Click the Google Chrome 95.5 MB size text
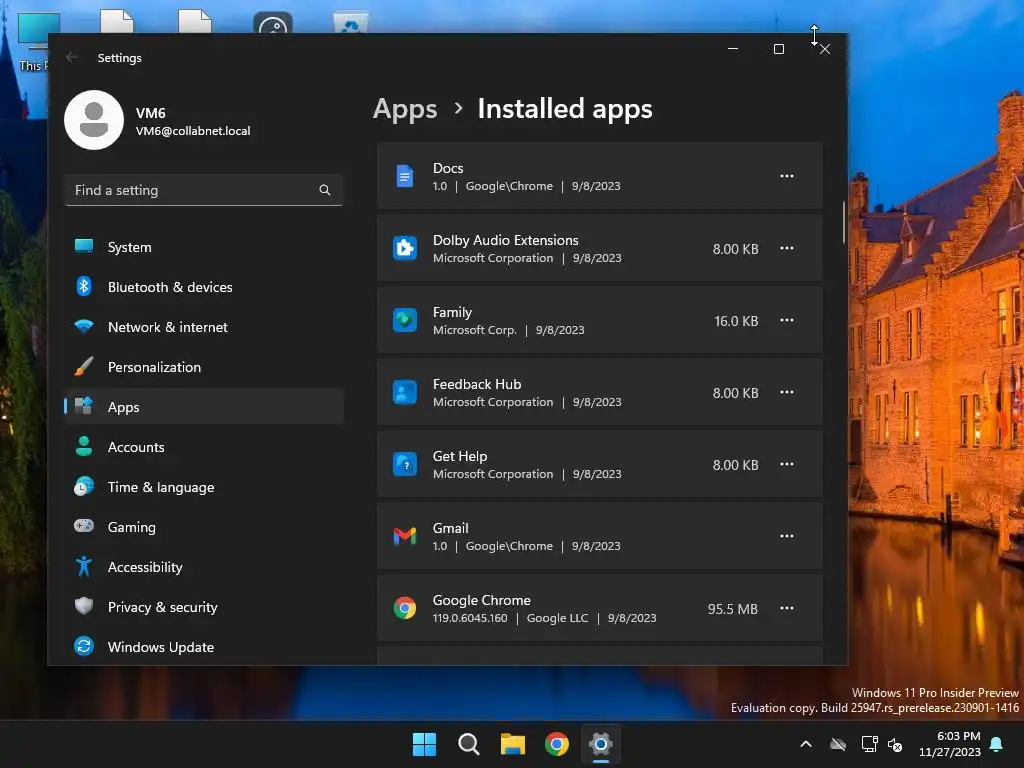The height and width of the screenshot is (768, 1024). tap(733, 609)
